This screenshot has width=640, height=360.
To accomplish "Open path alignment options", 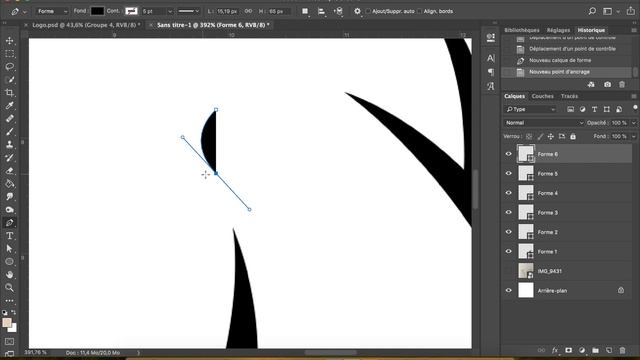I will point(322,11).
